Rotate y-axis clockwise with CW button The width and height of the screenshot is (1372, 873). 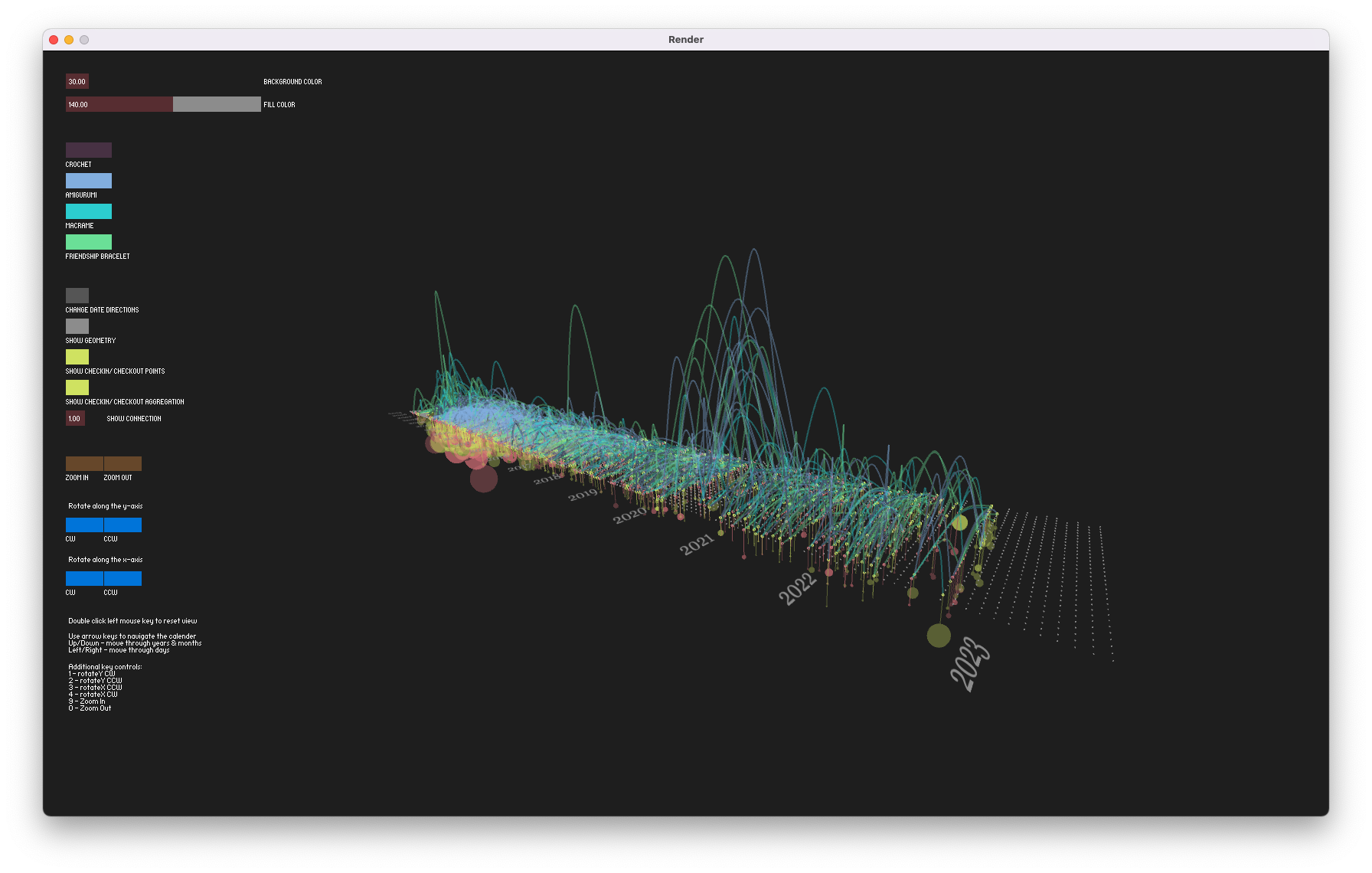pyautogui.click(x=84, y=525)
